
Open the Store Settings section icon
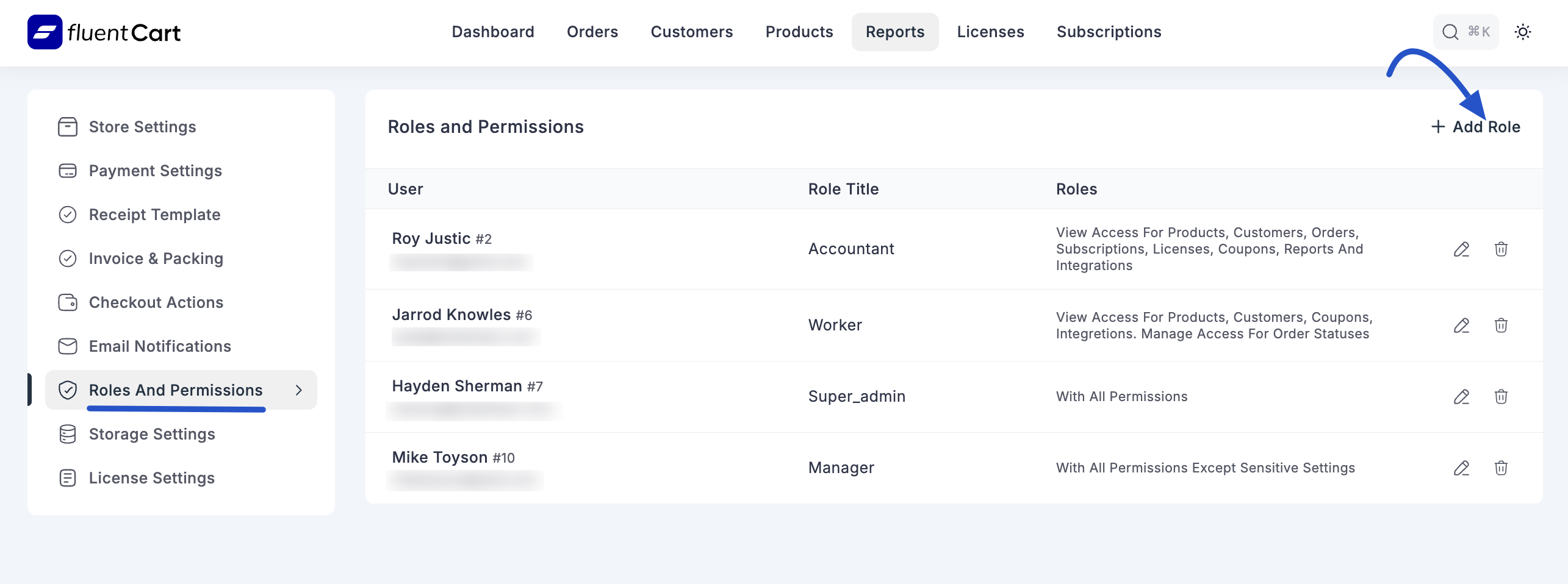67,127
